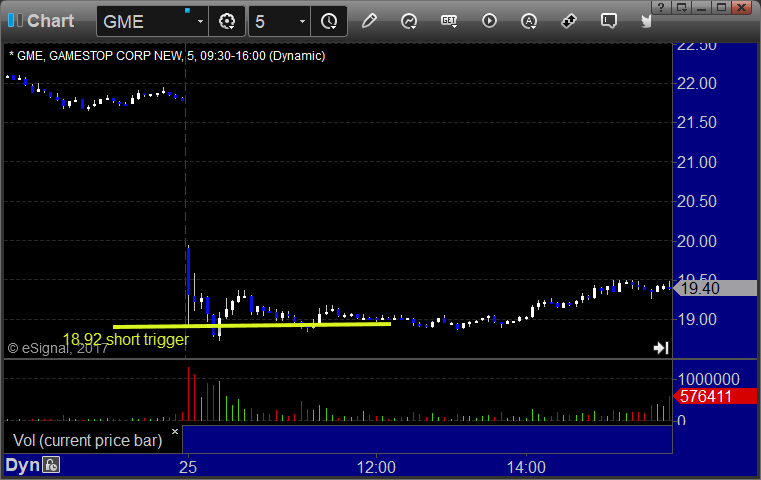Click the 12:00 time axis label
761x480 pixels.
pyautogui.click(x=376, y=467)
